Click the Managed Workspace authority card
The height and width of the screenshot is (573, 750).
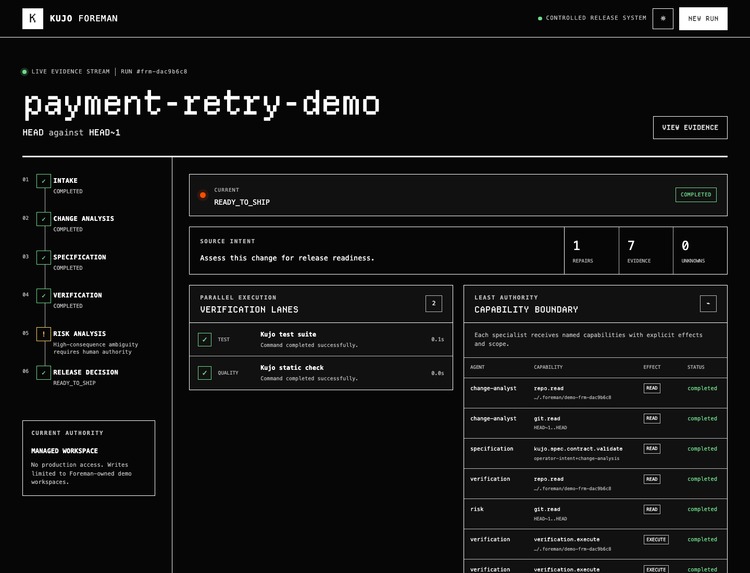[88, 458]
